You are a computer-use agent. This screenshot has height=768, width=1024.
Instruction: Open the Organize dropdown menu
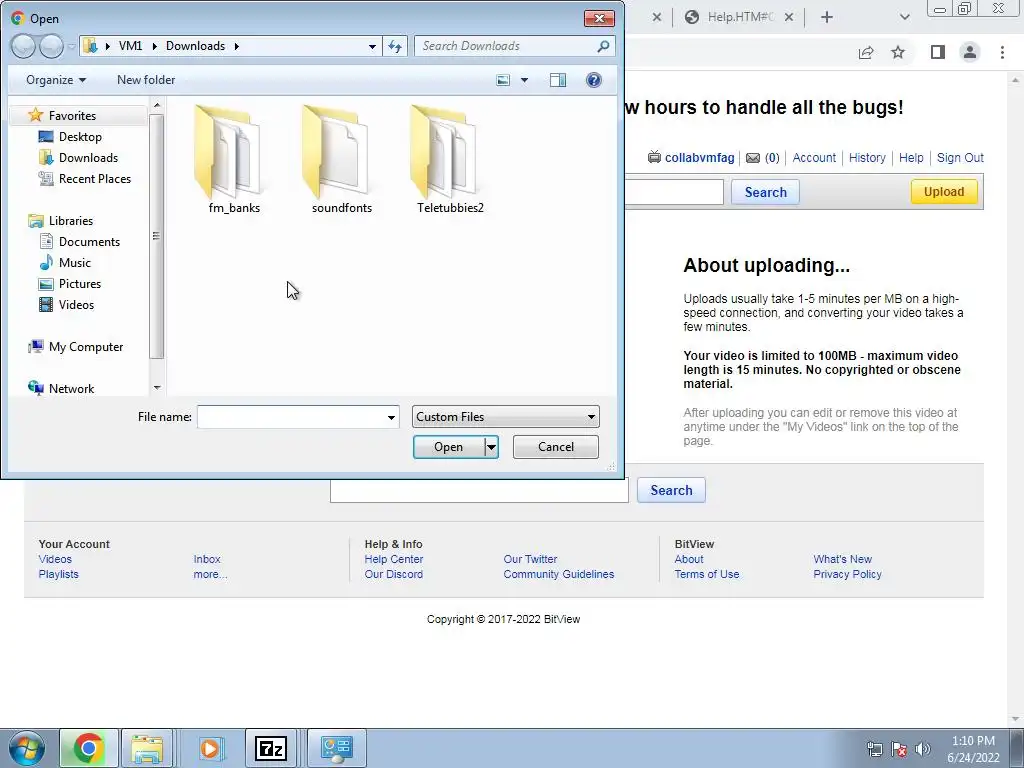[56, 80]
